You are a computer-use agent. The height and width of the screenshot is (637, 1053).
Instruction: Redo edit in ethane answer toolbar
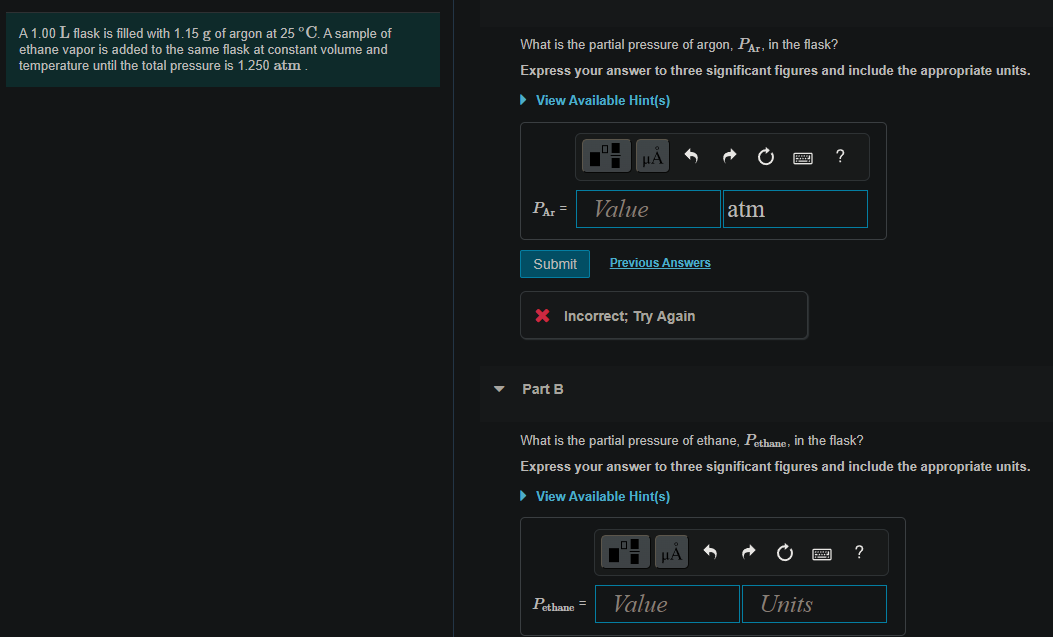tap(748, 552)
